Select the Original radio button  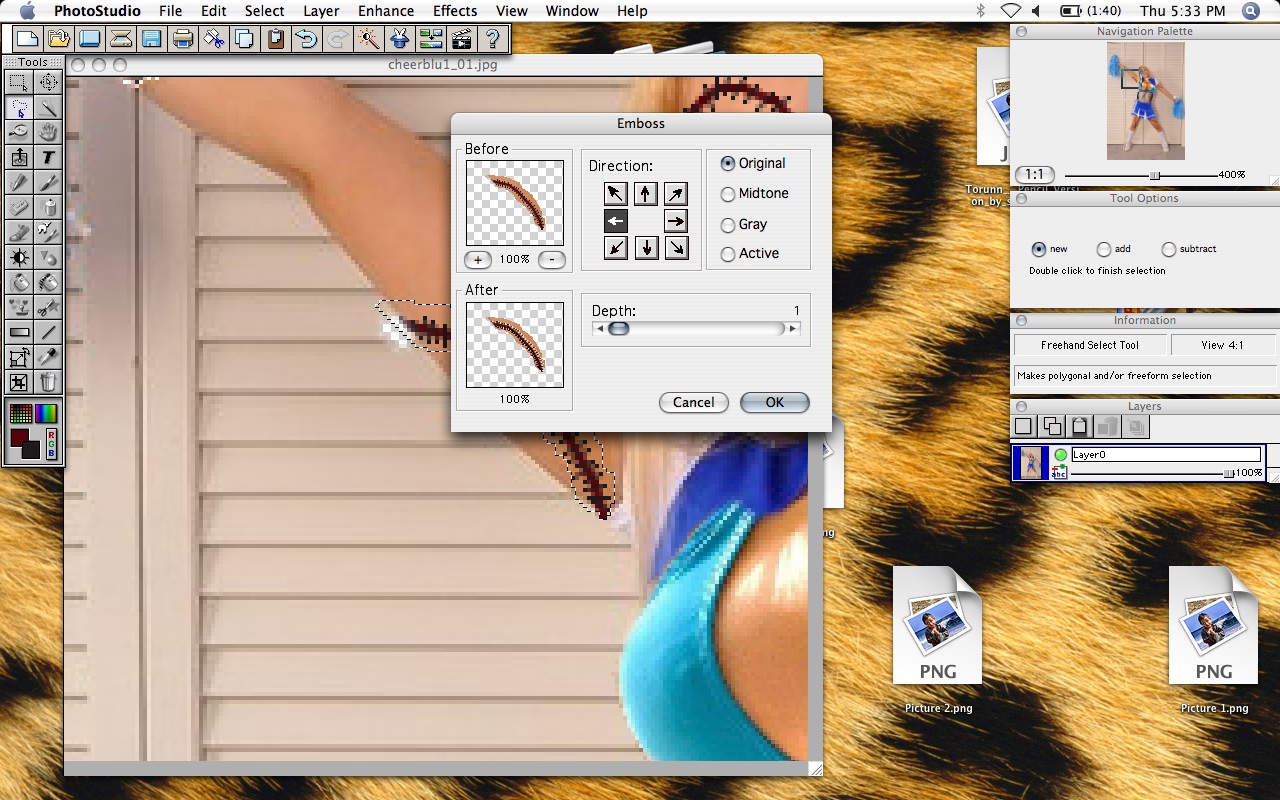[x=728, y=163]
